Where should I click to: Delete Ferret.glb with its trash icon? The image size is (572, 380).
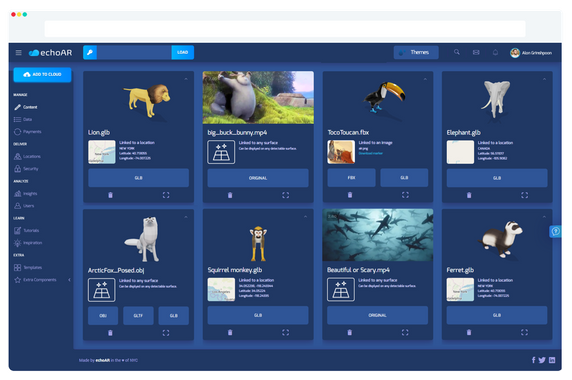pyautogui.click(x=469, y=332)
